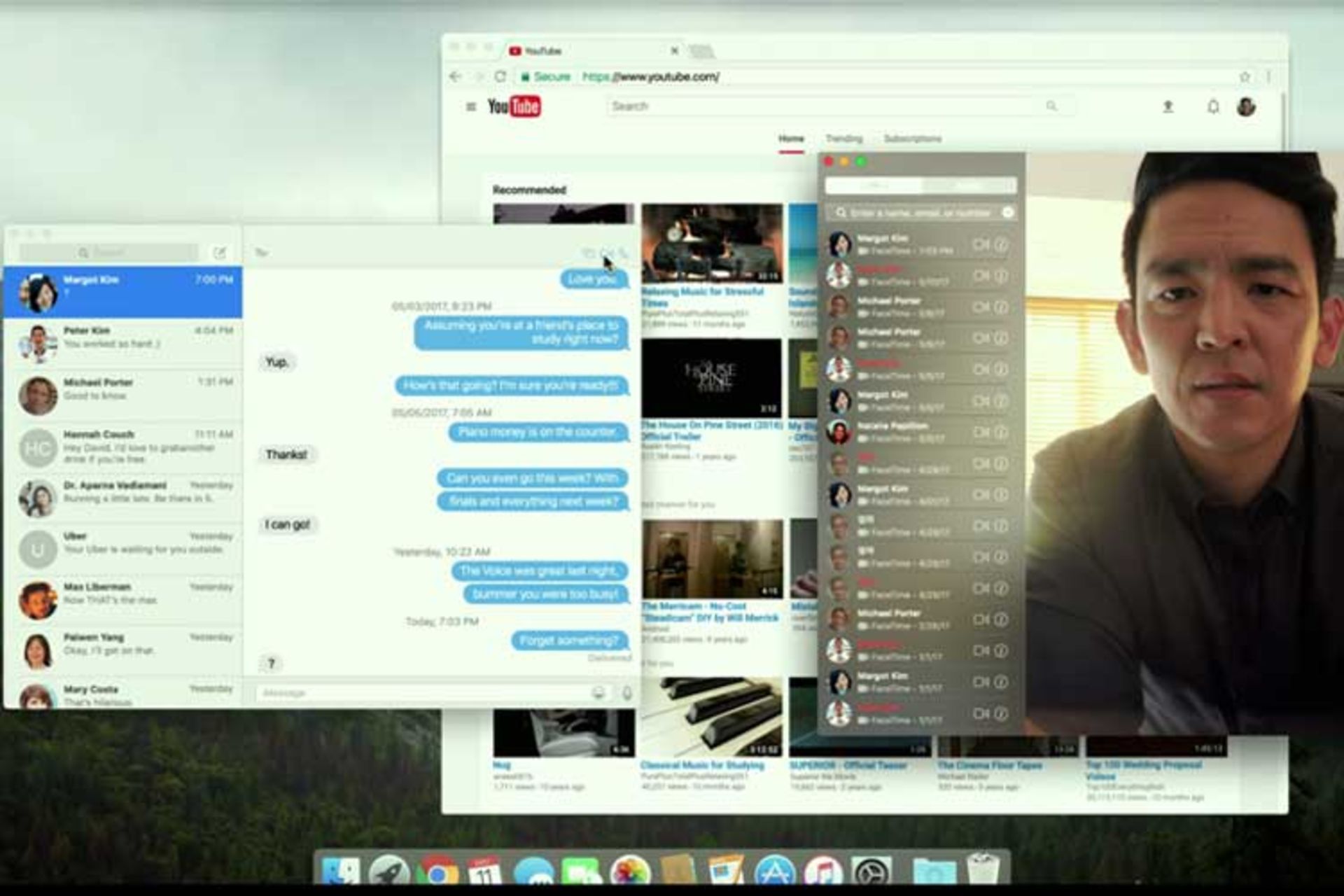Switch to the Trending tab on YouTube
The height and width of the screenshot is (896, 1344).
(x=843, y=139)
